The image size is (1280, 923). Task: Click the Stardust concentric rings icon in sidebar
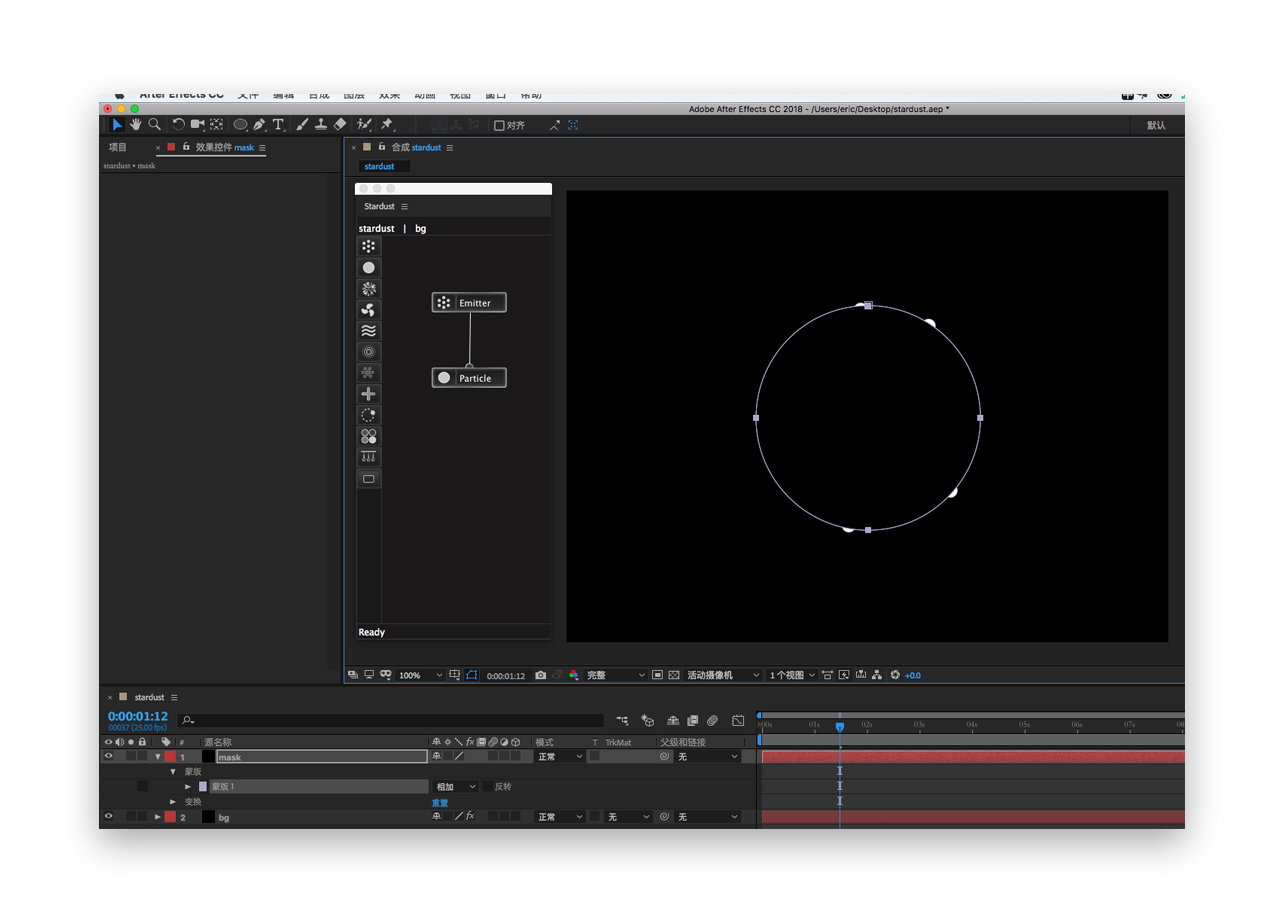(x=369, y=352)
